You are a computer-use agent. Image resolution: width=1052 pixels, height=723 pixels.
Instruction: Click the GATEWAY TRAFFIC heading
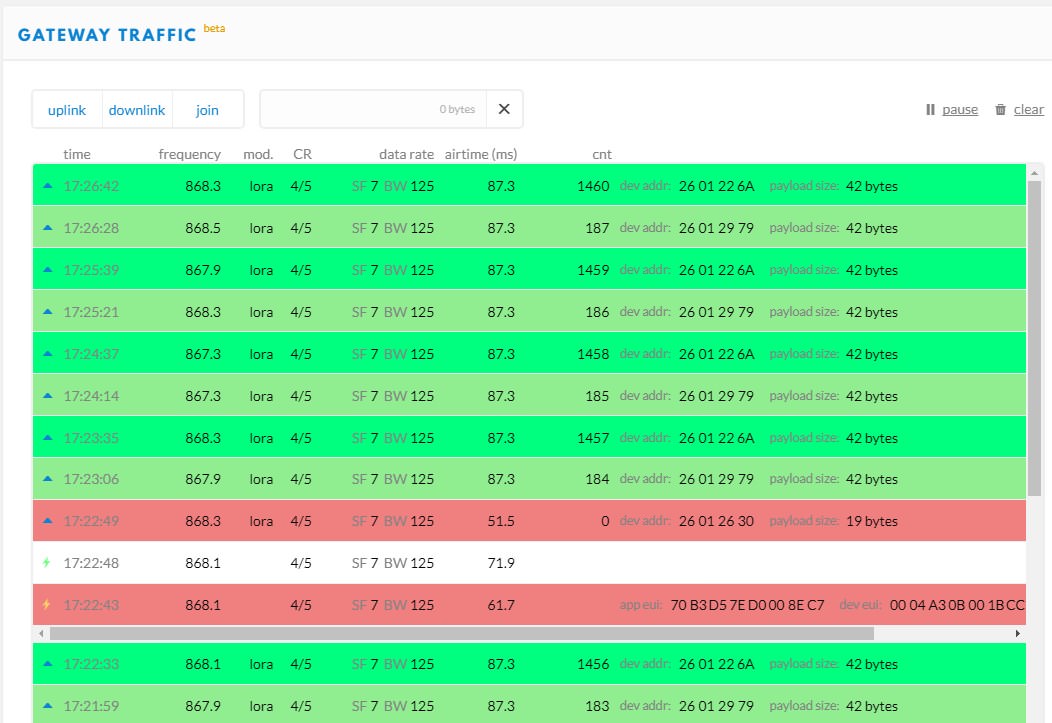[107, 35]
